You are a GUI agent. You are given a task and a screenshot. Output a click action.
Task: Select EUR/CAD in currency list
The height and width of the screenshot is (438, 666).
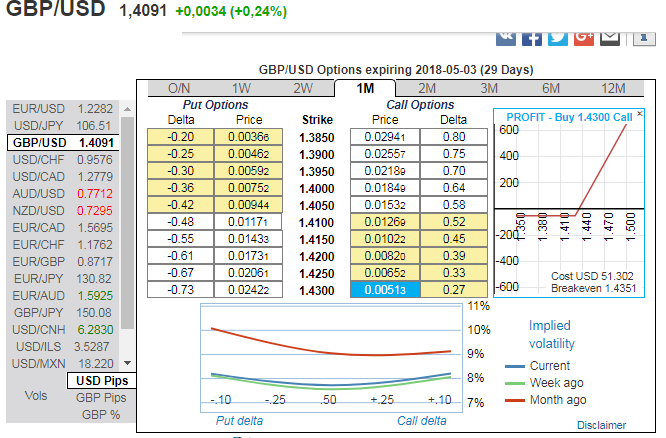[x=63, y=228]
